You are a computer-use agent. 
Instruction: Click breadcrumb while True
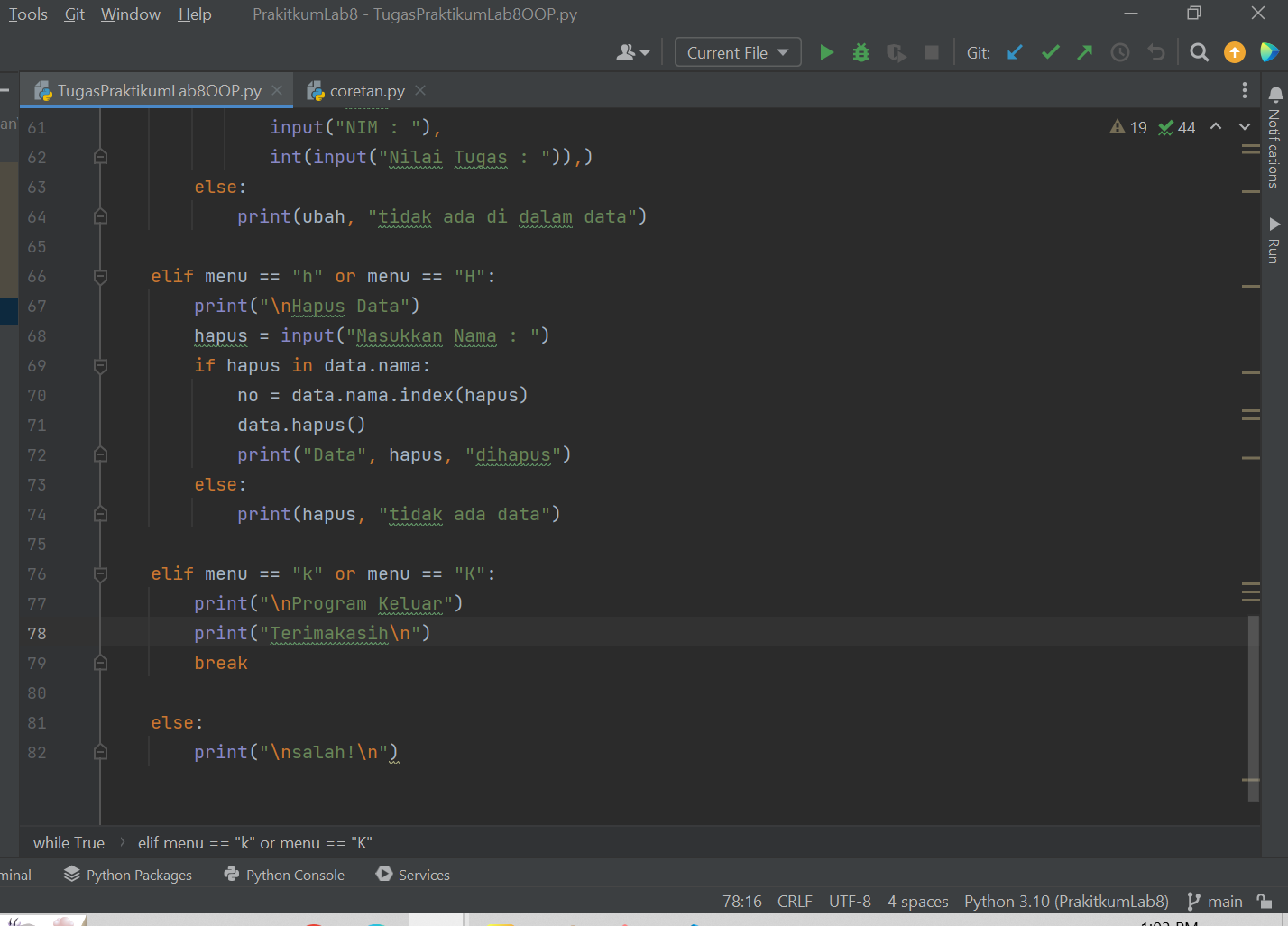[69, 843]
